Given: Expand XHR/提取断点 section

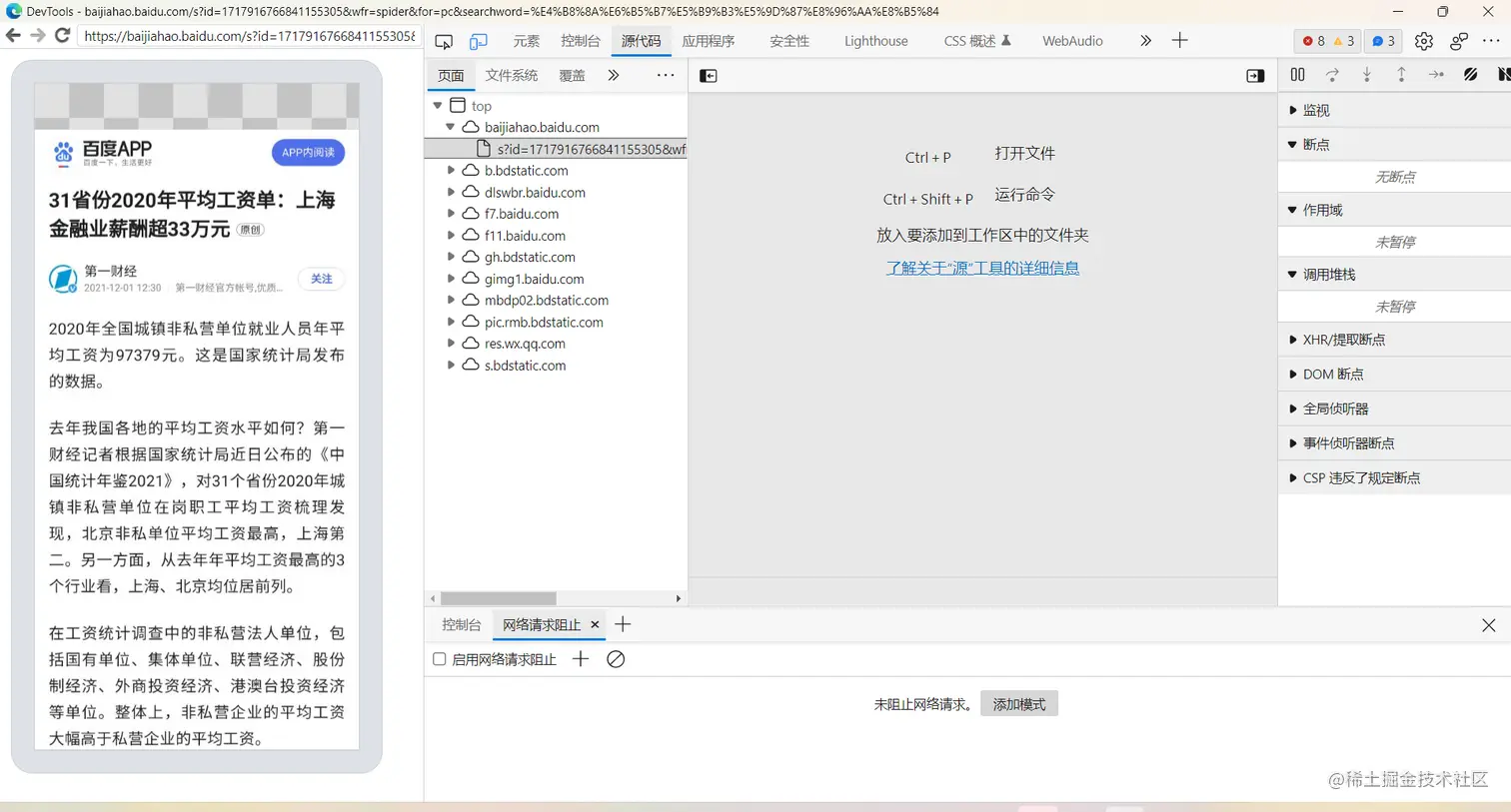Looking at the screenshot, I should [1394, 340].
